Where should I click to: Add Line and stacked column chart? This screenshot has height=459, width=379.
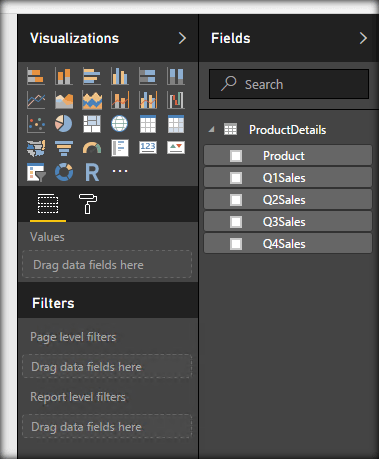(120, 100)
